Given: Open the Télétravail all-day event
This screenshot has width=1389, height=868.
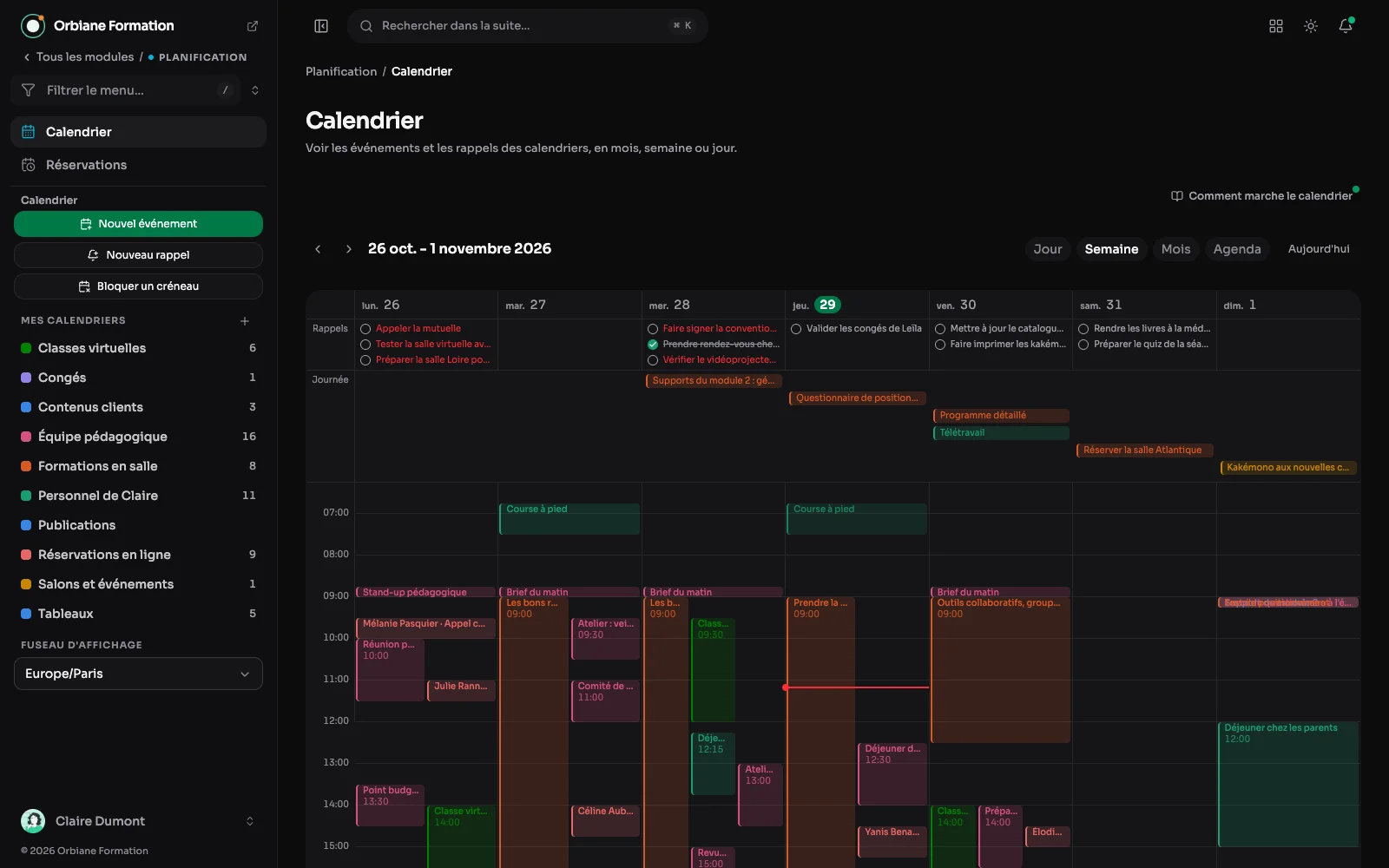Looking at the screenshot, I should (x=1001, y=432).
